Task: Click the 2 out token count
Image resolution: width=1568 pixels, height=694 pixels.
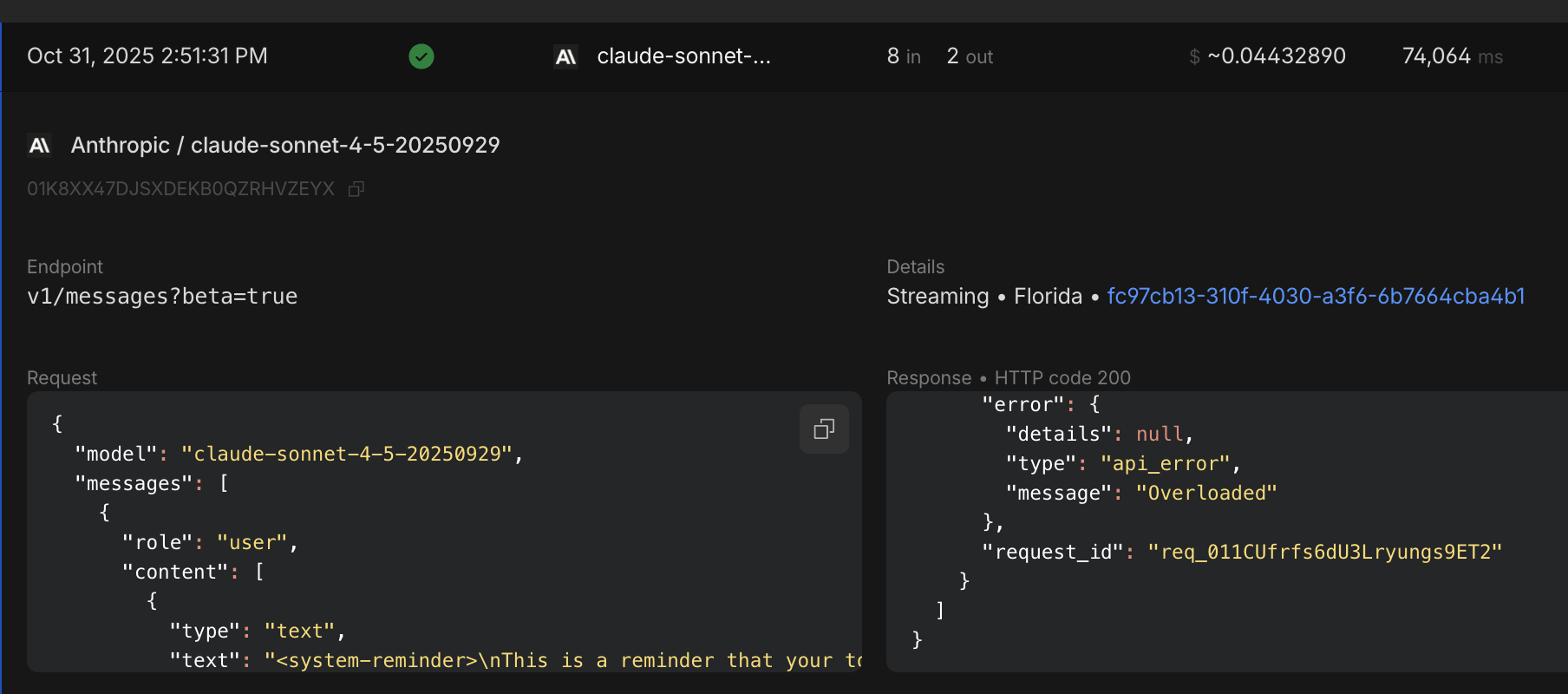Action: click(970, 56)
